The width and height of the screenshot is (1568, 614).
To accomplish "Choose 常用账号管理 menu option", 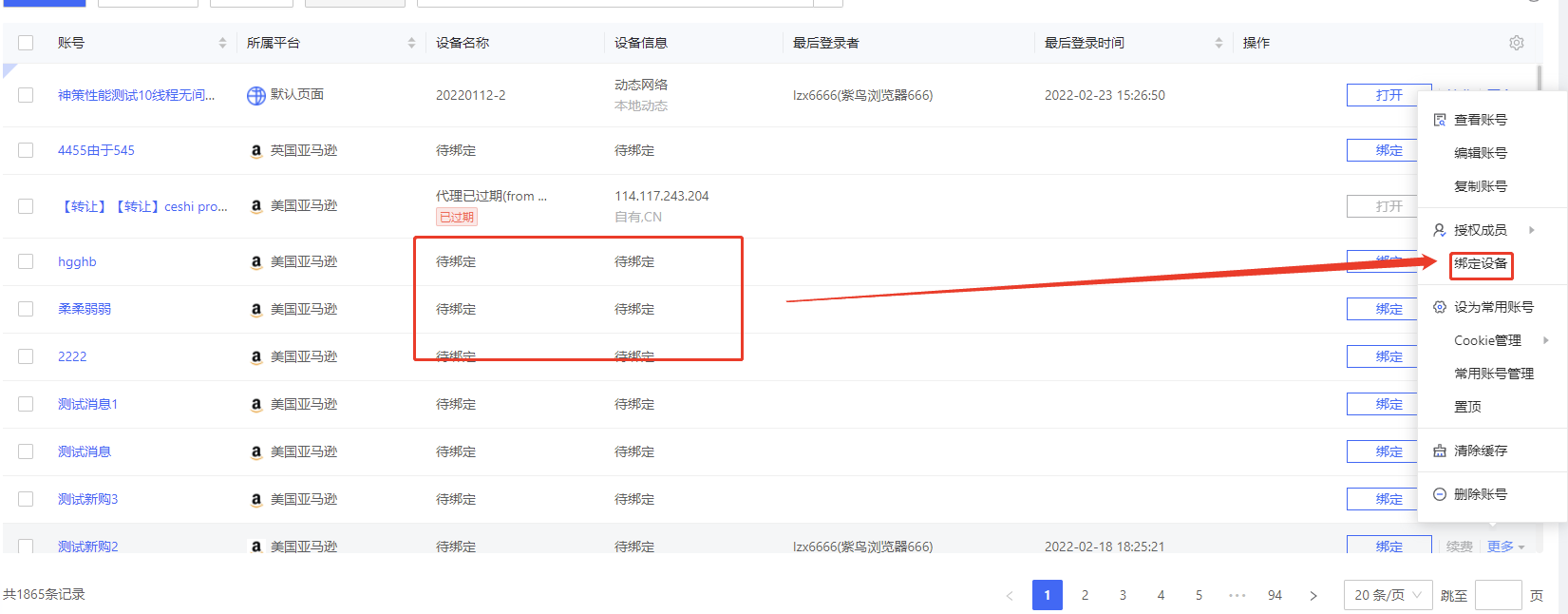I will pyautogui.click(x=1493, y=374).
